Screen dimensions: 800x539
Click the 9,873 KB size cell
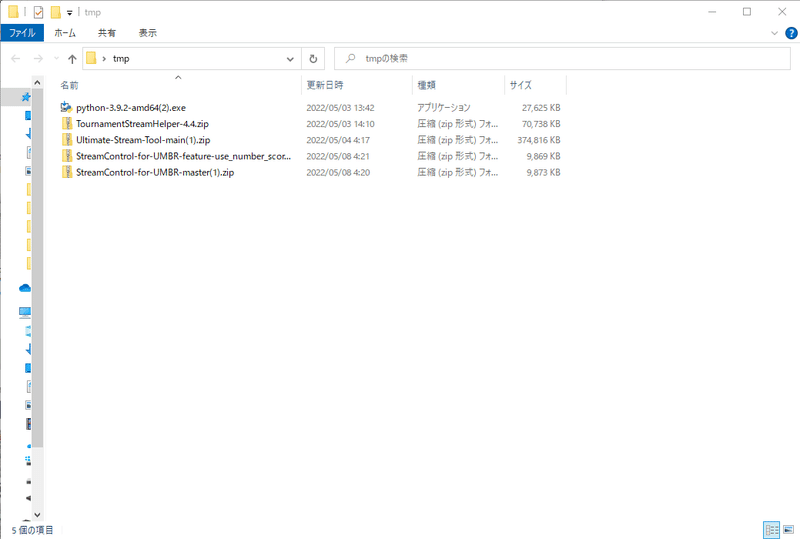[x=543, y=173]
